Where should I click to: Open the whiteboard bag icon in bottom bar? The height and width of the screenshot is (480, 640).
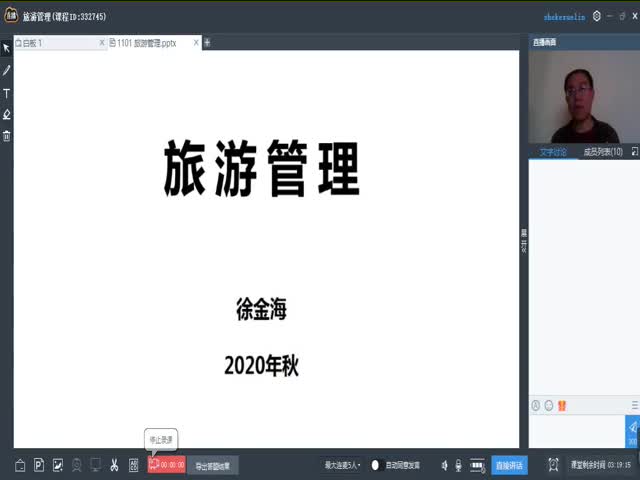pyautogui.click(x=20, y=465)
